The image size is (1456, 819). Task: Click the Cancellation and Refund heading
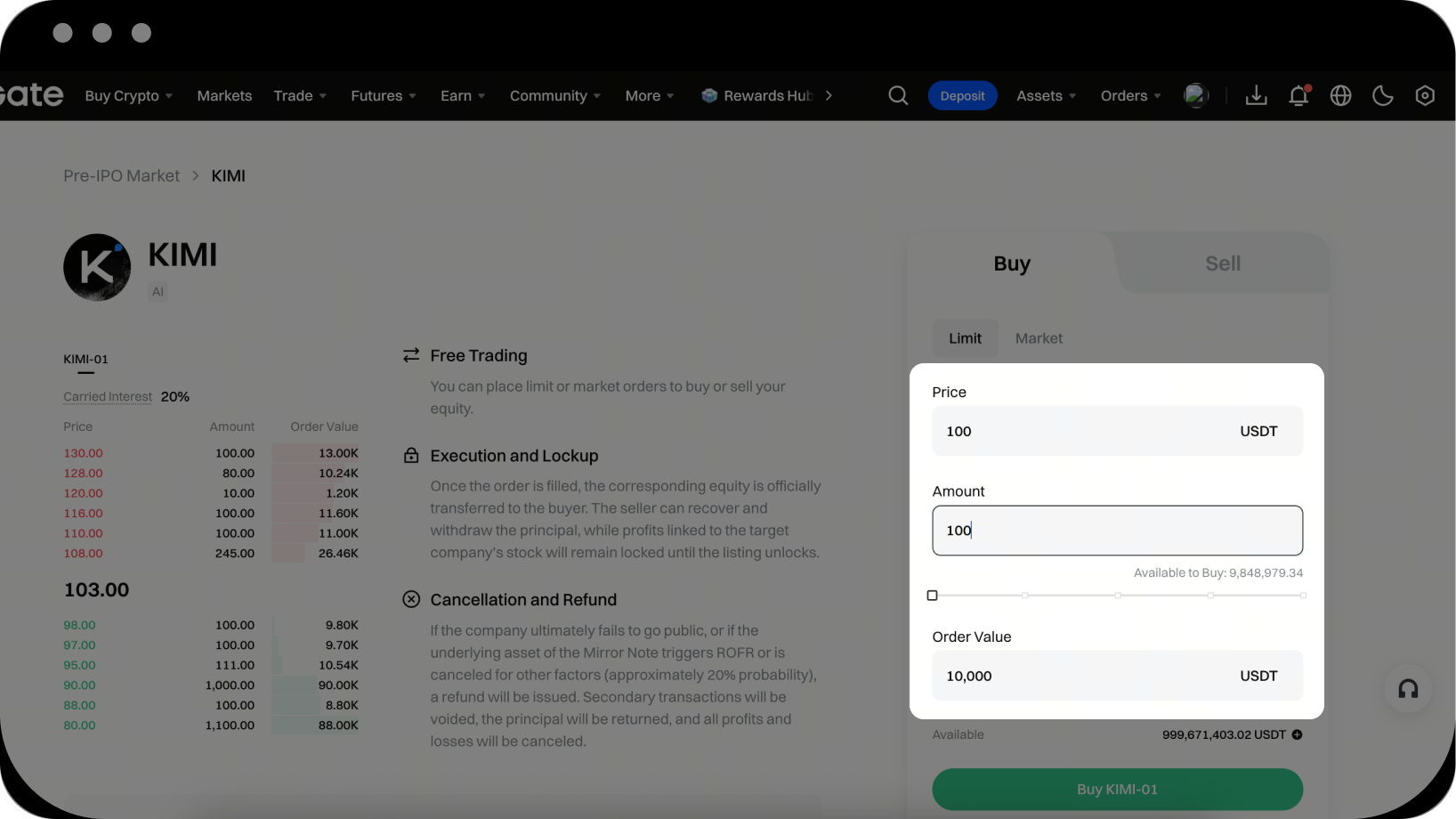[523, 600]
